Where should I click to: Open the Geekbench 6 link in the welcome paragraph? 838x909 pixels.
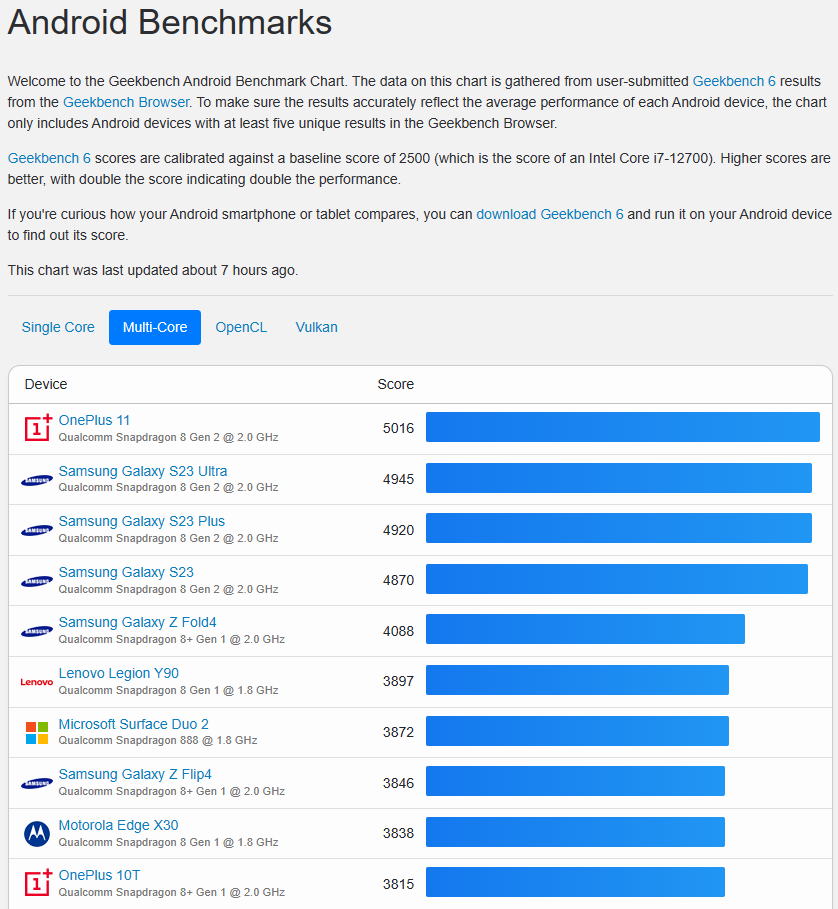pos(734,81)
